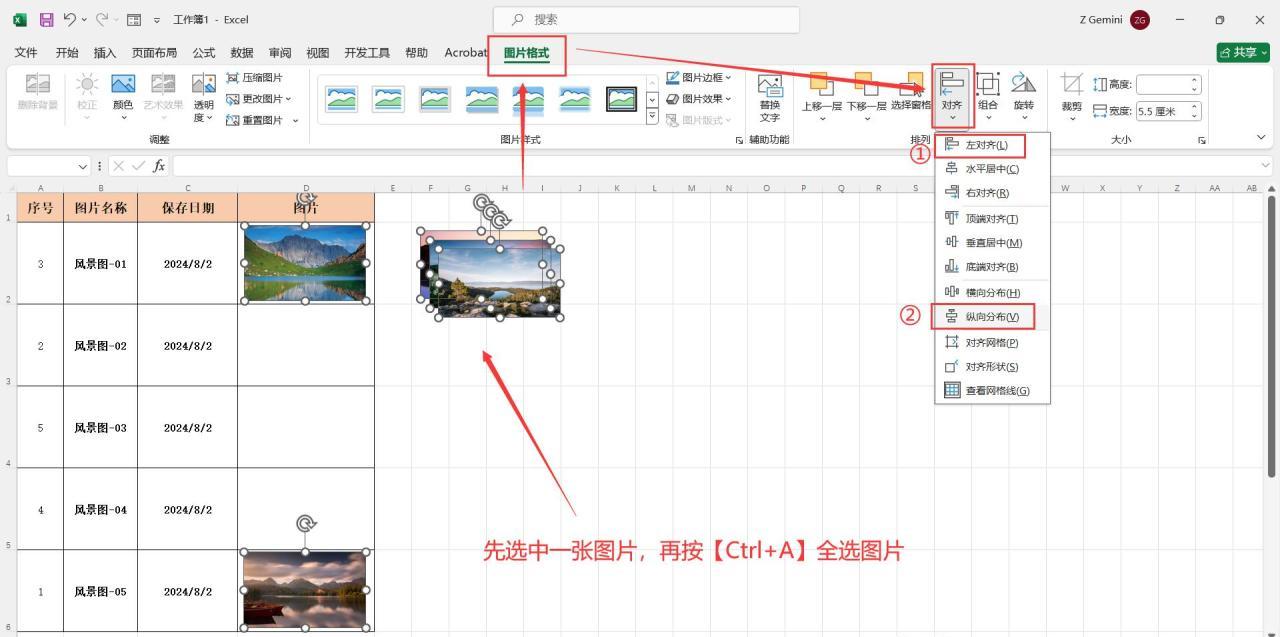This screenshot has width=1280, height=637.
Task: Expand the formula bar chevron
Action: (x=1266, y=166)
